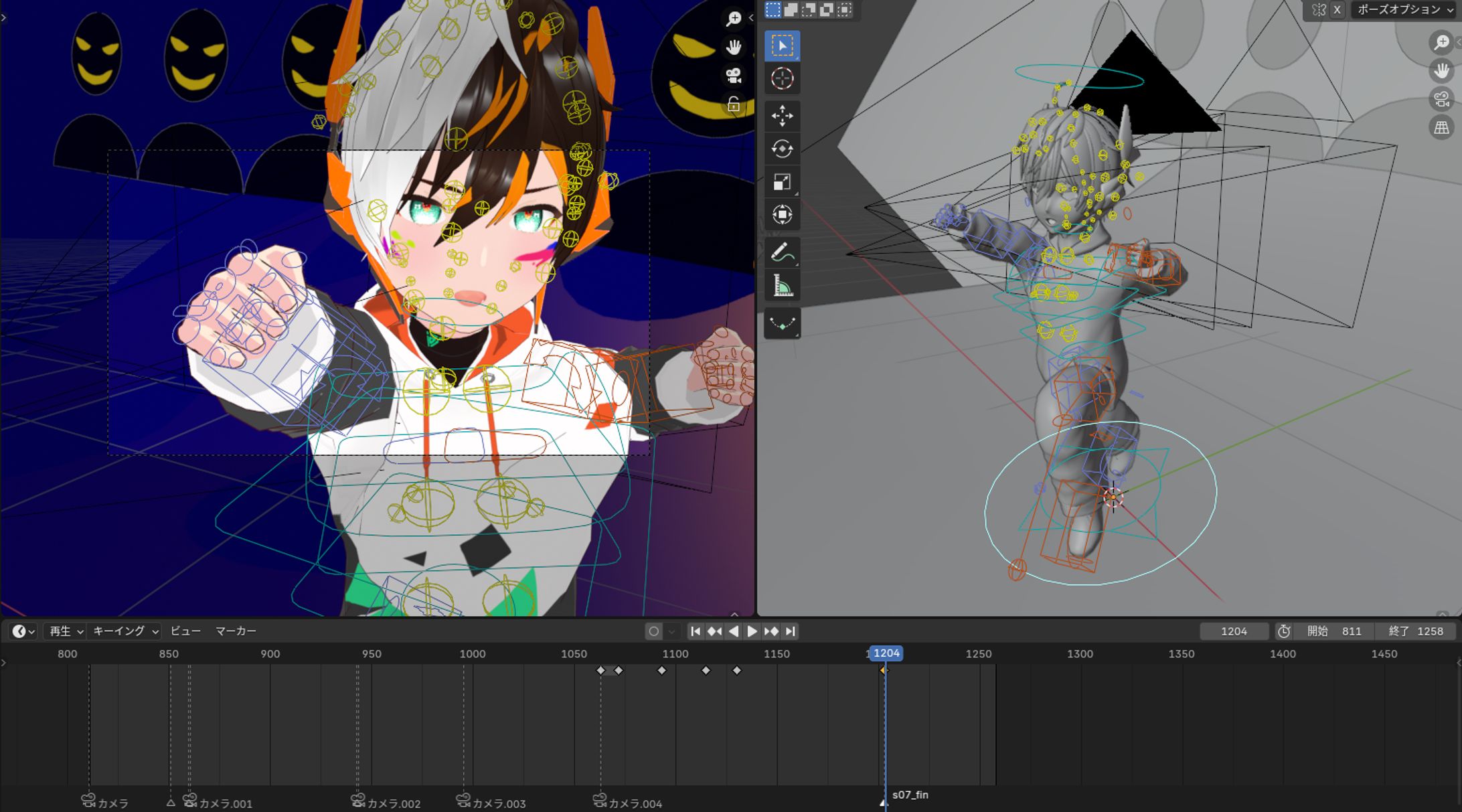
Task: Open the マーカー menu in timeline
Action: (x=236, y=631)
